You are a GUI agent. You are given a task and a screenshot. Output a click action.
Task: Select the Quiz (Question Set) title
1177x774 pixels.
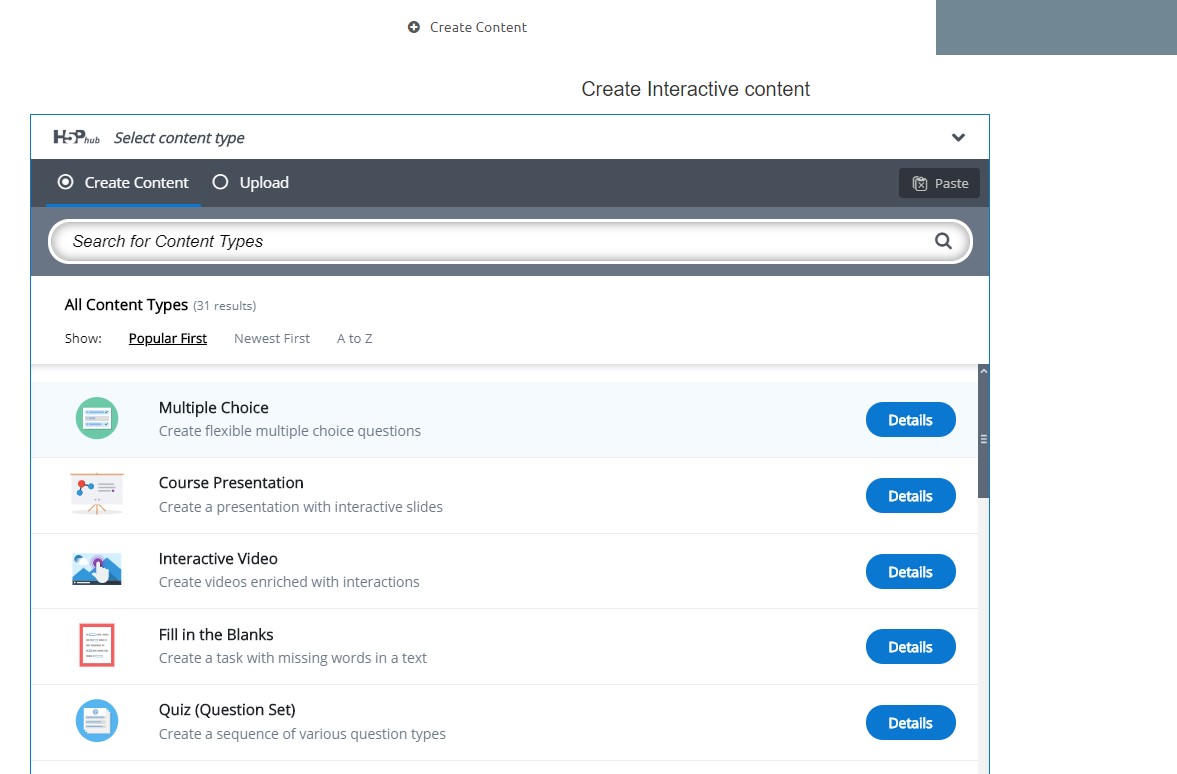pos(227,710)
